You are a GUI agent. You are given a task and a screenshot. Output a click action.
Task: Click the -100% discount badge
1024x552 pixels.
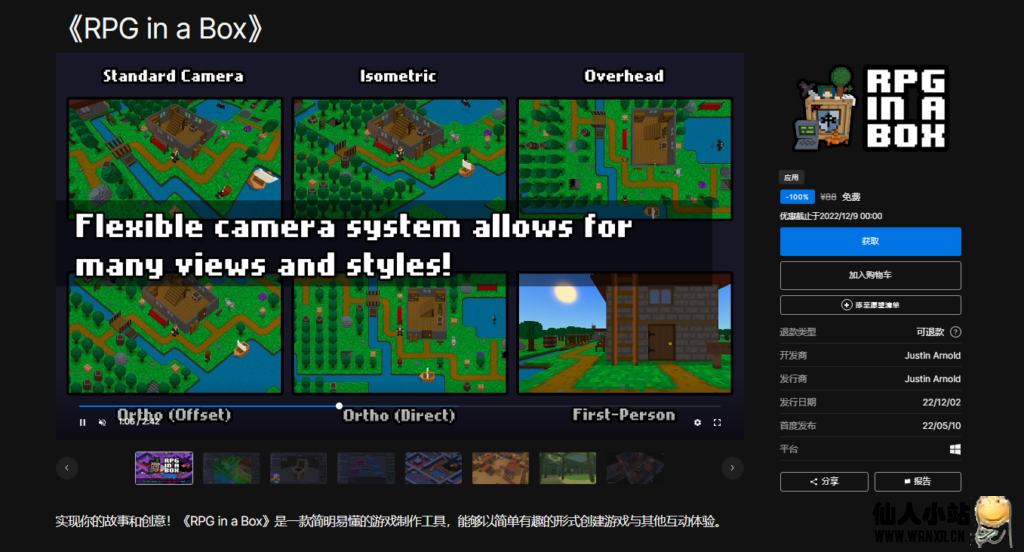pos(797,197)
